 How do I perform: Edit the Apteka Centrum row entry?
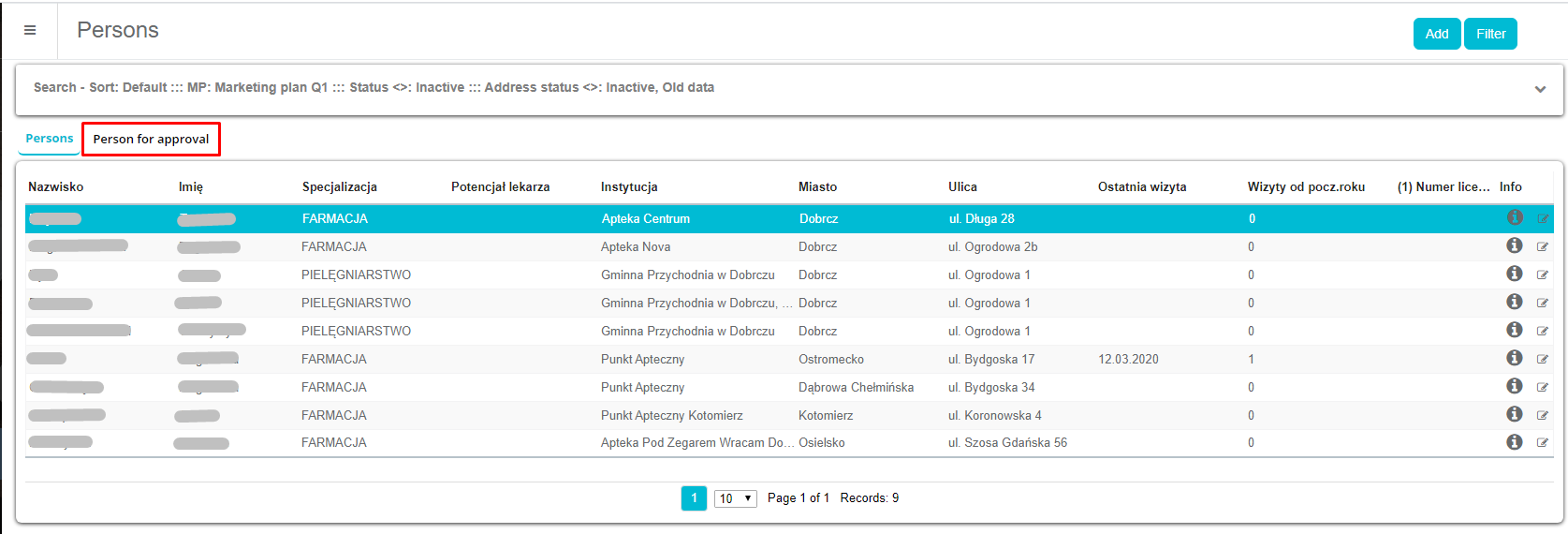coord(1542,219)
